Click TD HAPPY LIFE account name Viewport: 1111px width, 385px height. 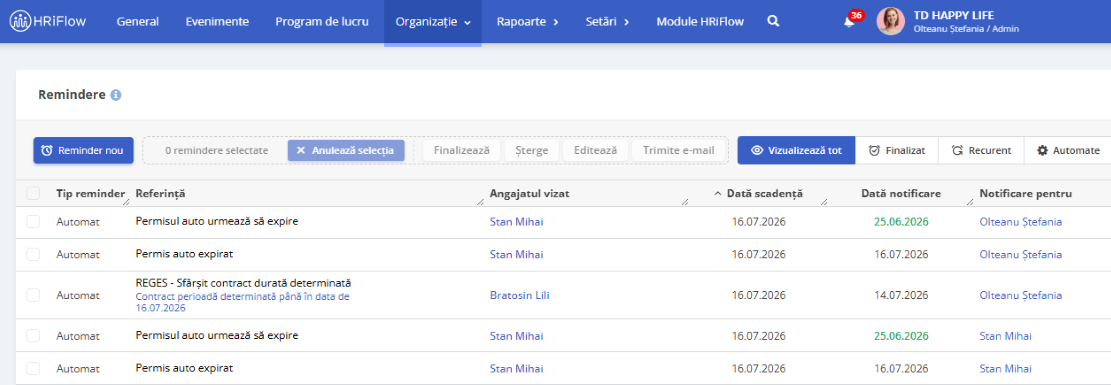tap(954, 15)
